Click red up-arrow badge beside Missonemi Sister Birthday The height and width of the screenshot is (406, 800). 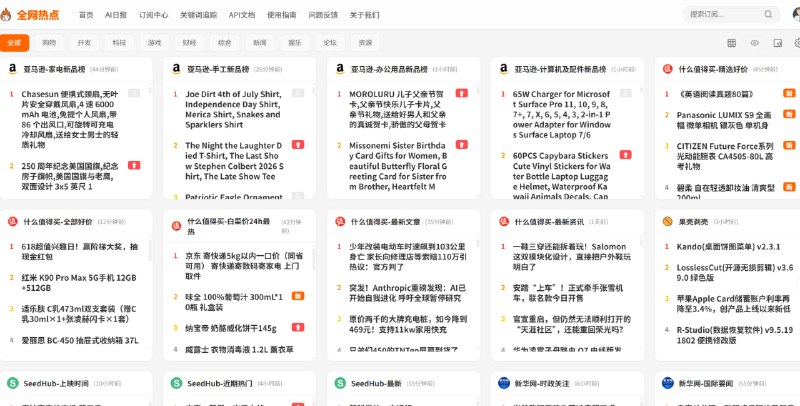[x=462, y=145]
